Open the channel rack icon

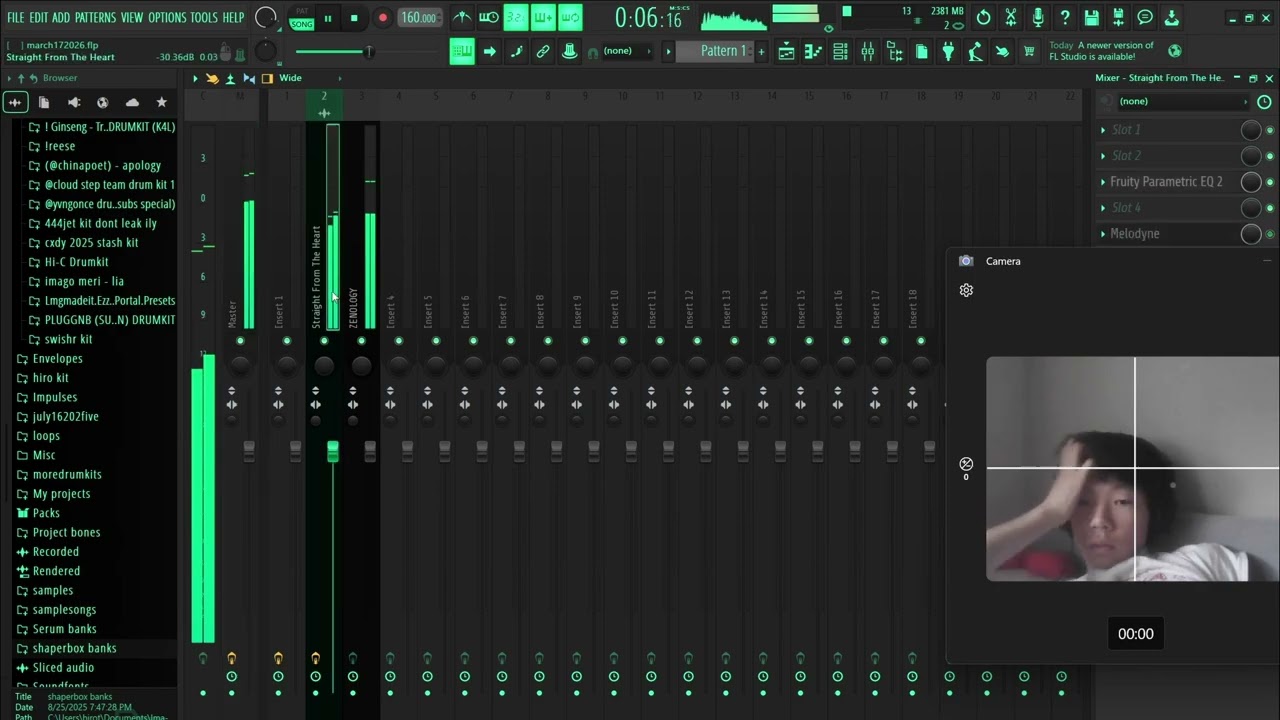841,52
